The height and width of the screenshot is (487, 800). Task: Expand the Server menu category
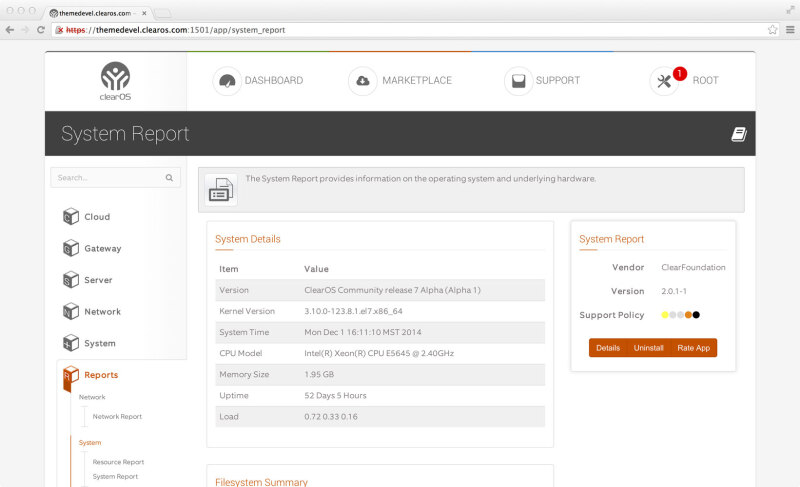click(x=98, y=280)
